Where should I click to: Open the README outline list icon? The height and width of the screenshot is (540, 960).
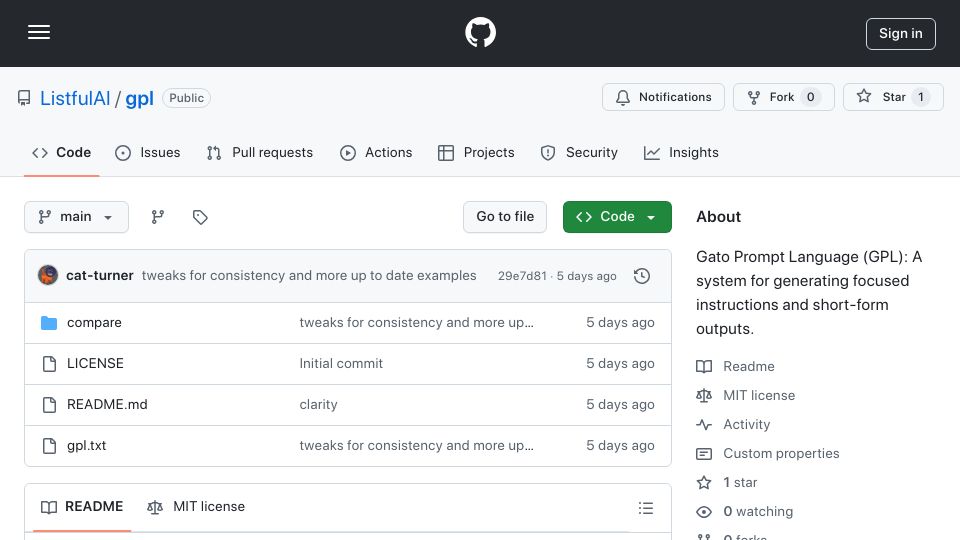(646, 508)
